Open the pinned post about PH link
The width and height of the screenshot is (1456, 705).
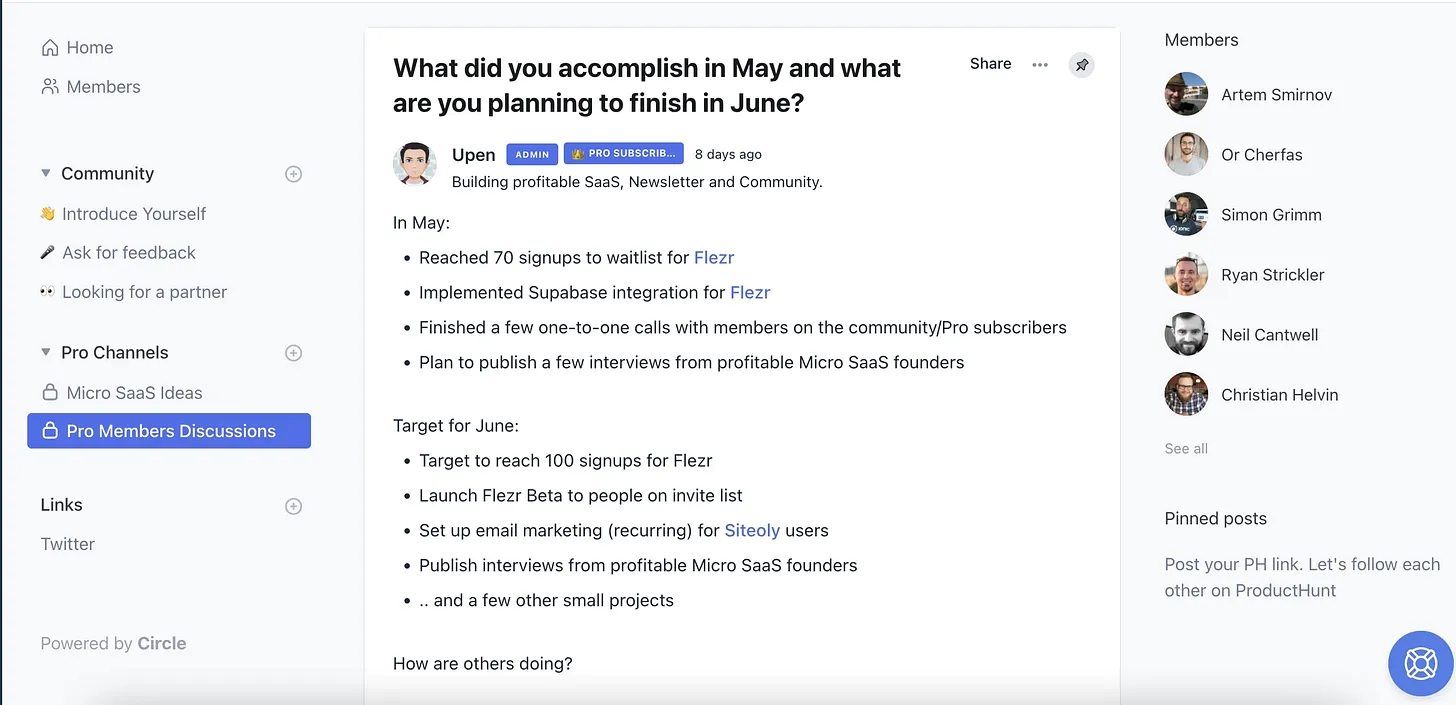(x=1302, y=577)
